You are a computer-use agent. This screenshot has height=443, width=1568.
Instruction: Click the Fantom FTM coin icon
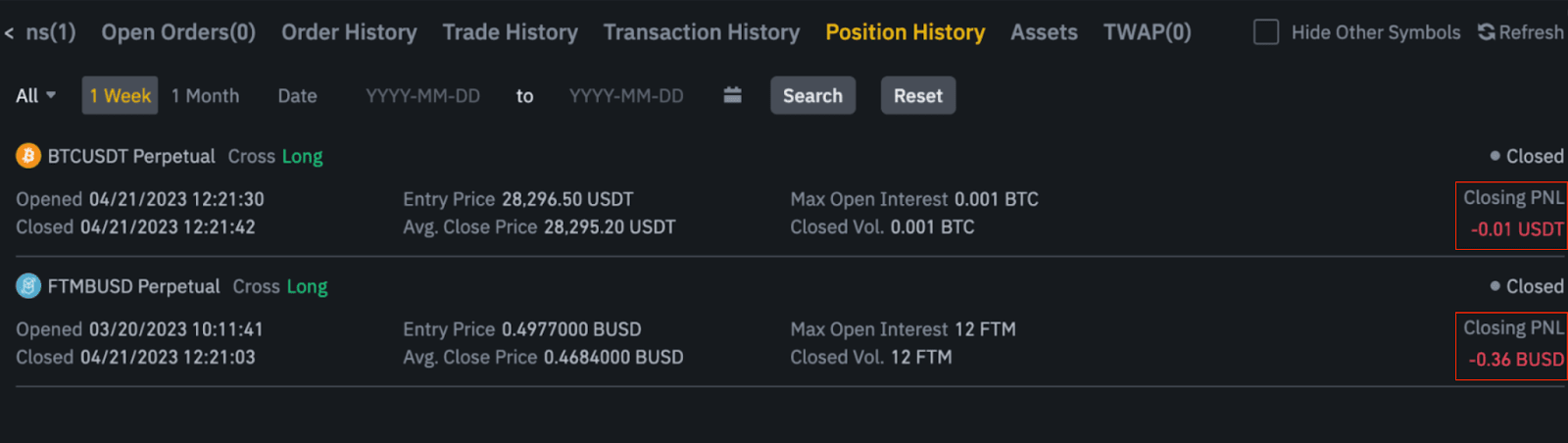(x=28, y=286)
